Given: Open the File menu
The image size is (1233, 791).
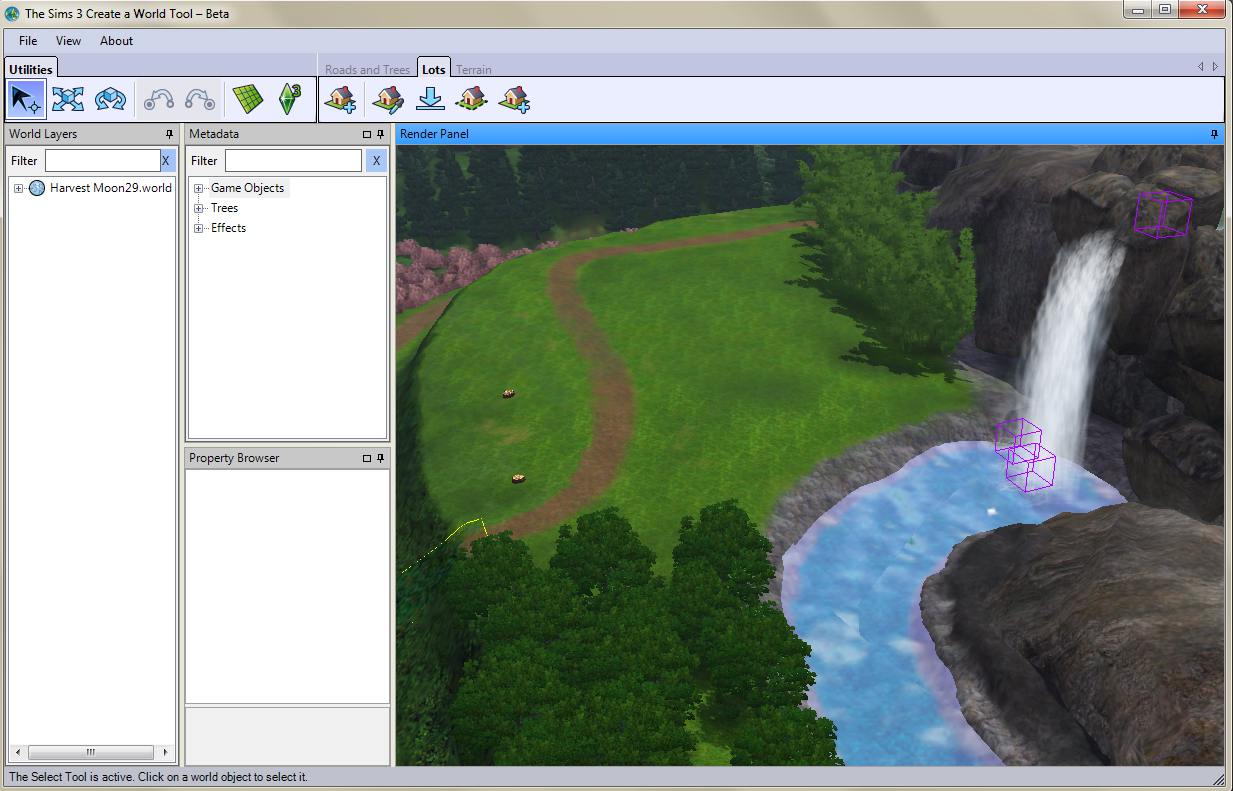Looking at the screenshot, I should pyautogui.click(x=28, y=41).
